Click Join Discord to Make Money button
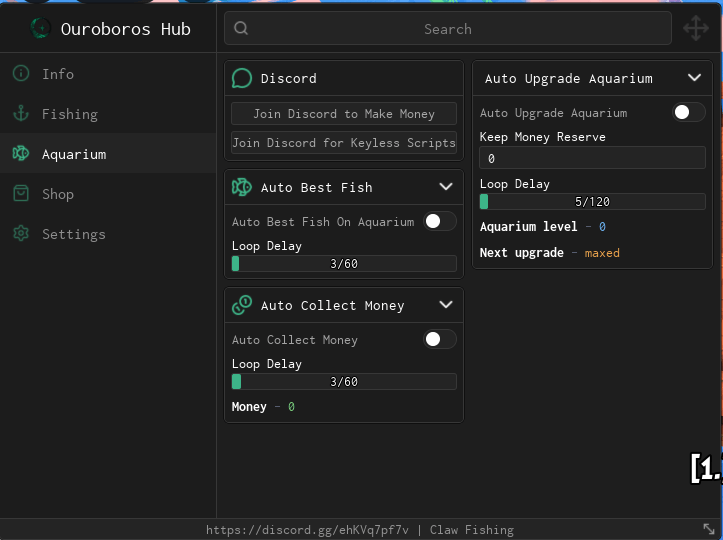 pyautogui.click(x=344, y=114)
